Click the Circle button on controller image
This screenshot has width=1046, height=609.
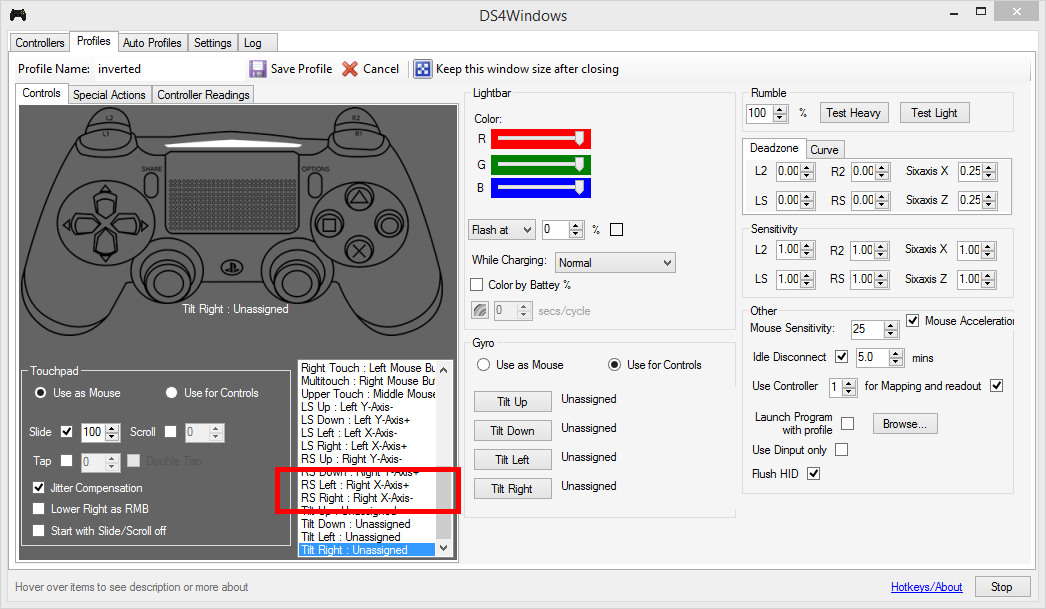coord(388,224)
